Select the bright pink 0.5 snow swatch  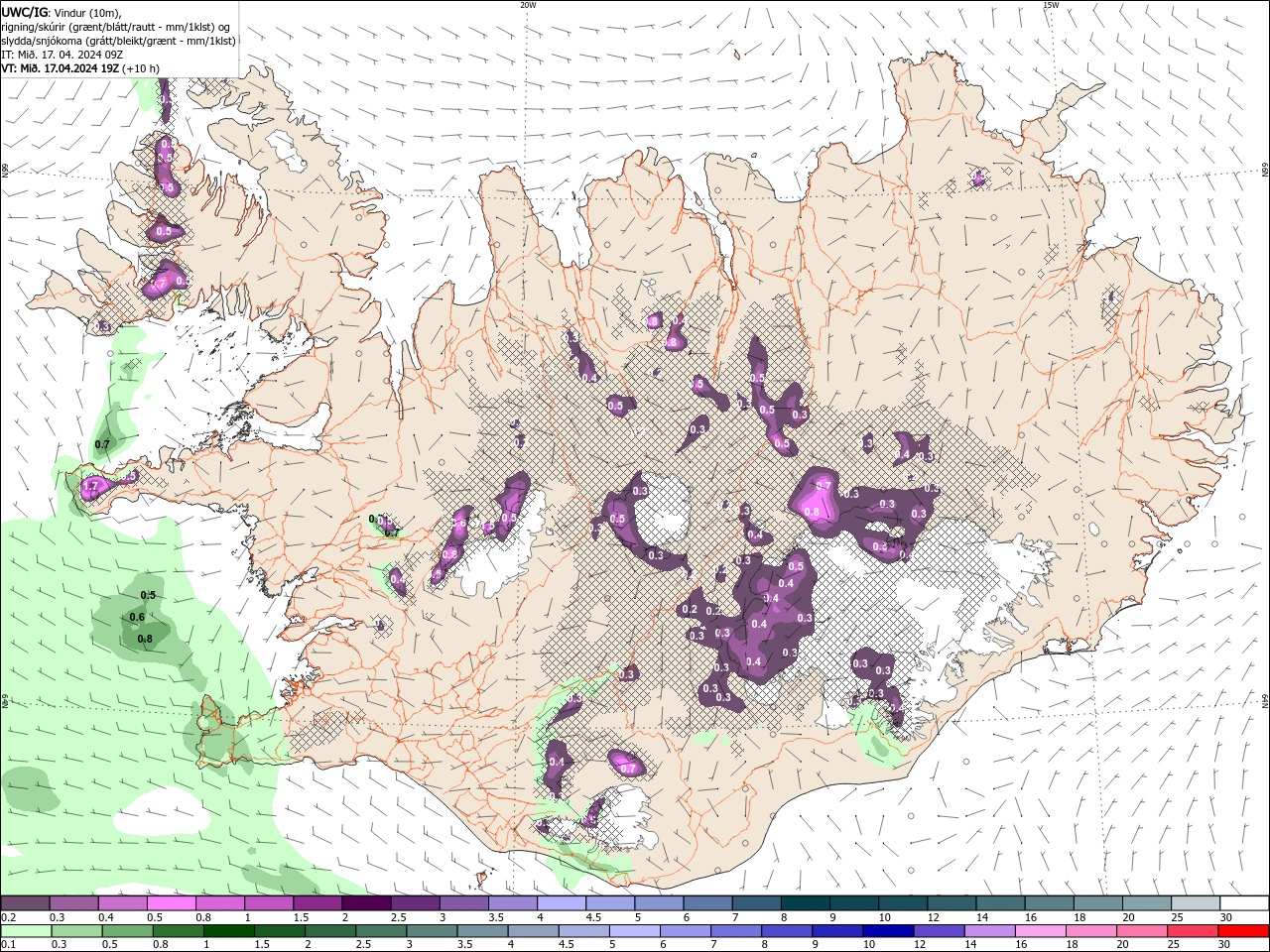coord(172,903)
